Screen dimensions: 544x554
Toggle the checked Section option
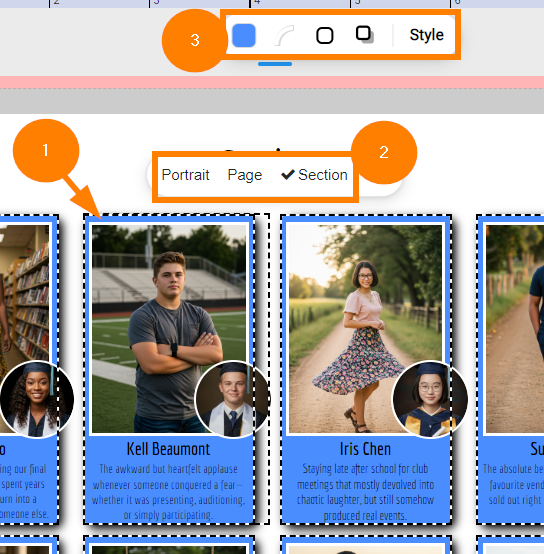pos(314,175)
